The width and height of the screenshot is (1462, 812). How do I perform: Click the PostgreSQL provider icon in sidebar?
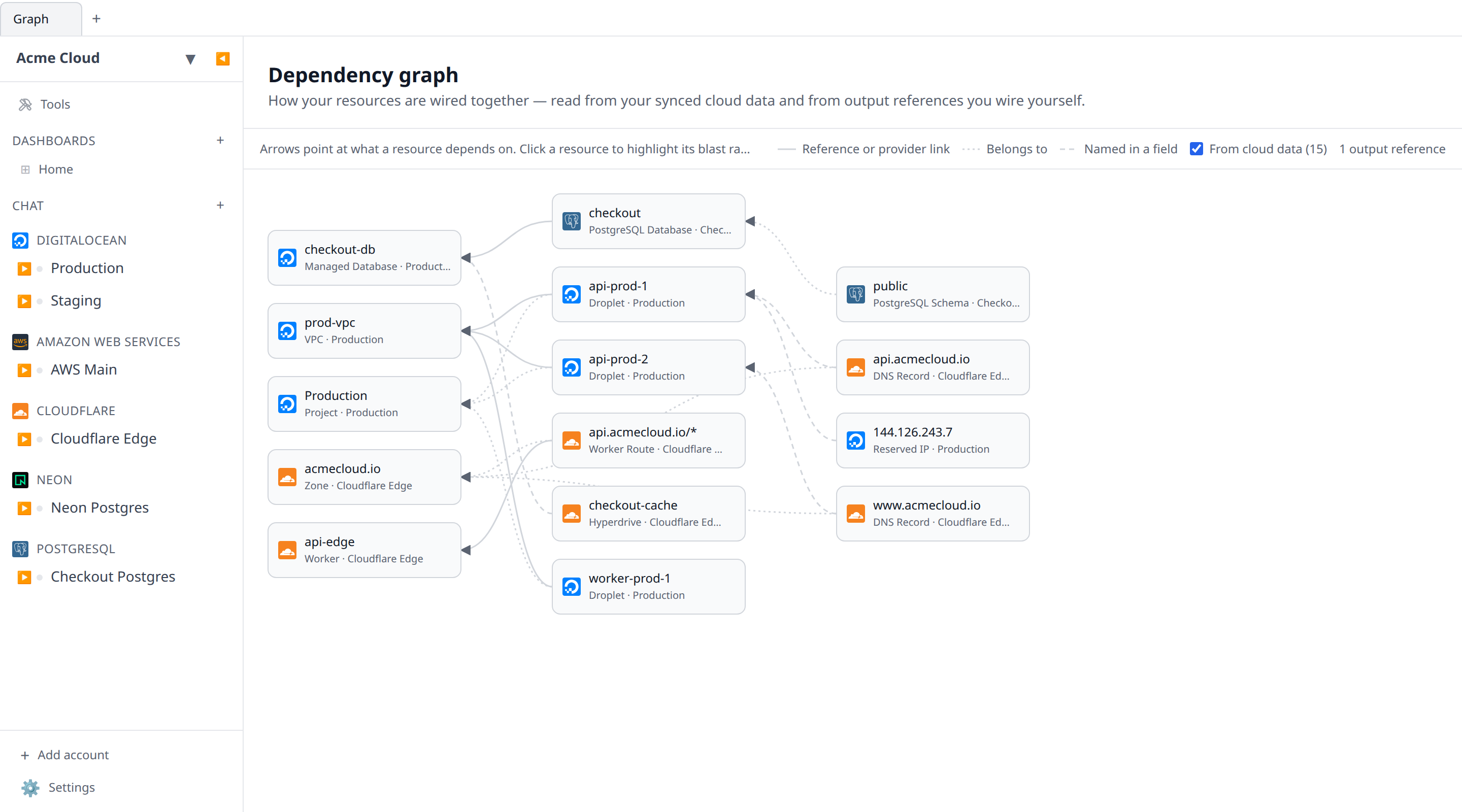[20, 549]
